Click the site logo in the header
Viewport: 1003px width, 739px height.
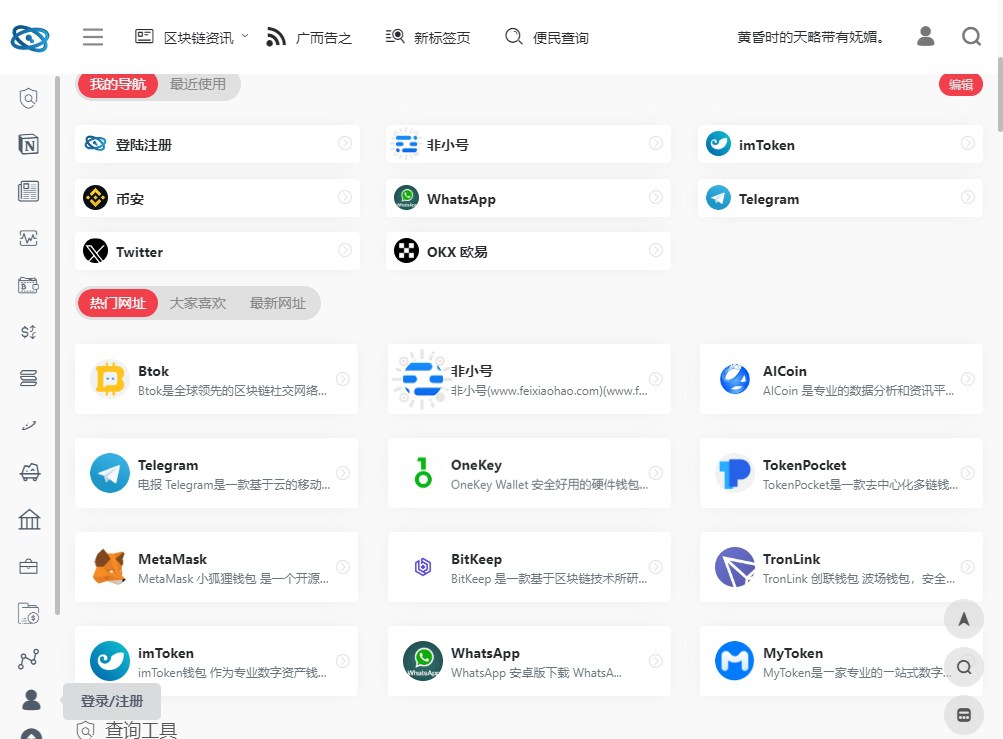click(30, 38)
